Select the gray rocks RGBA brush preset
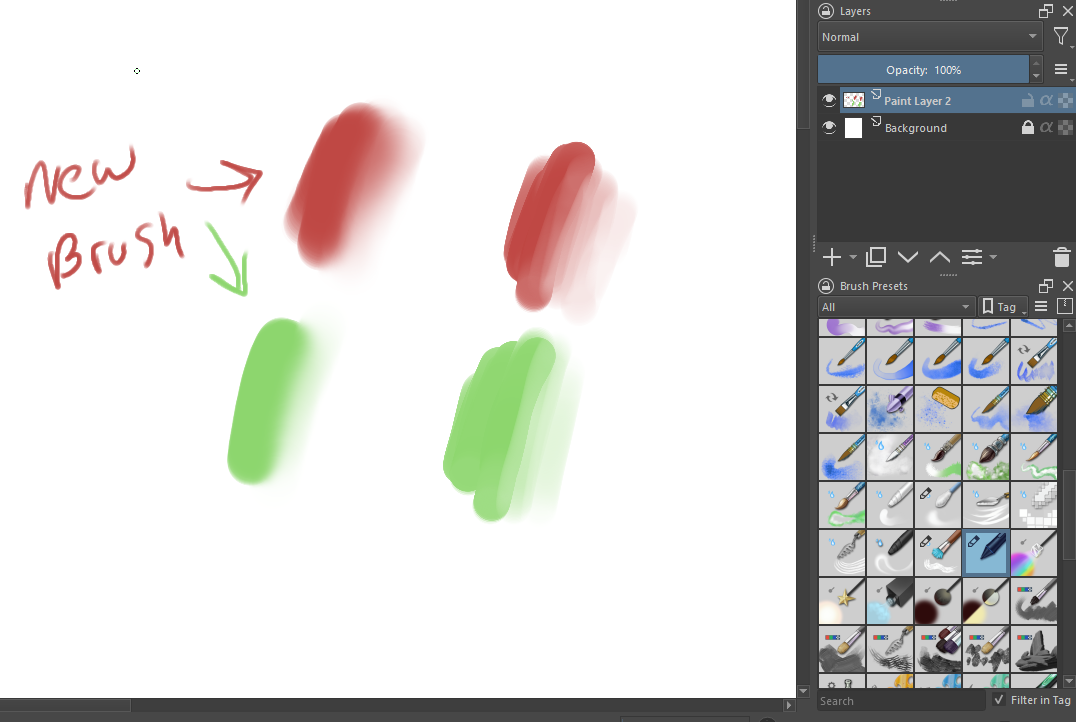 [x=1034, y=649]
